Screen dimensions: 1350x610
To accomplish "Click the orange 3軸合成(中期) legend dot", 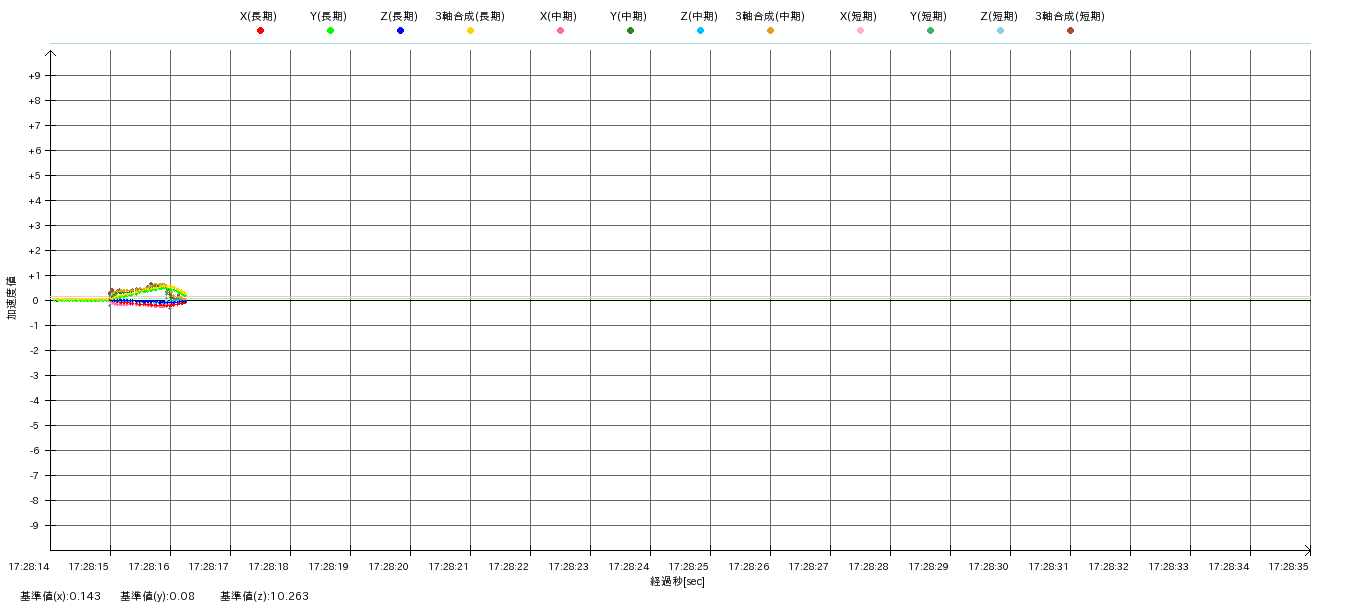I will 770,31.
